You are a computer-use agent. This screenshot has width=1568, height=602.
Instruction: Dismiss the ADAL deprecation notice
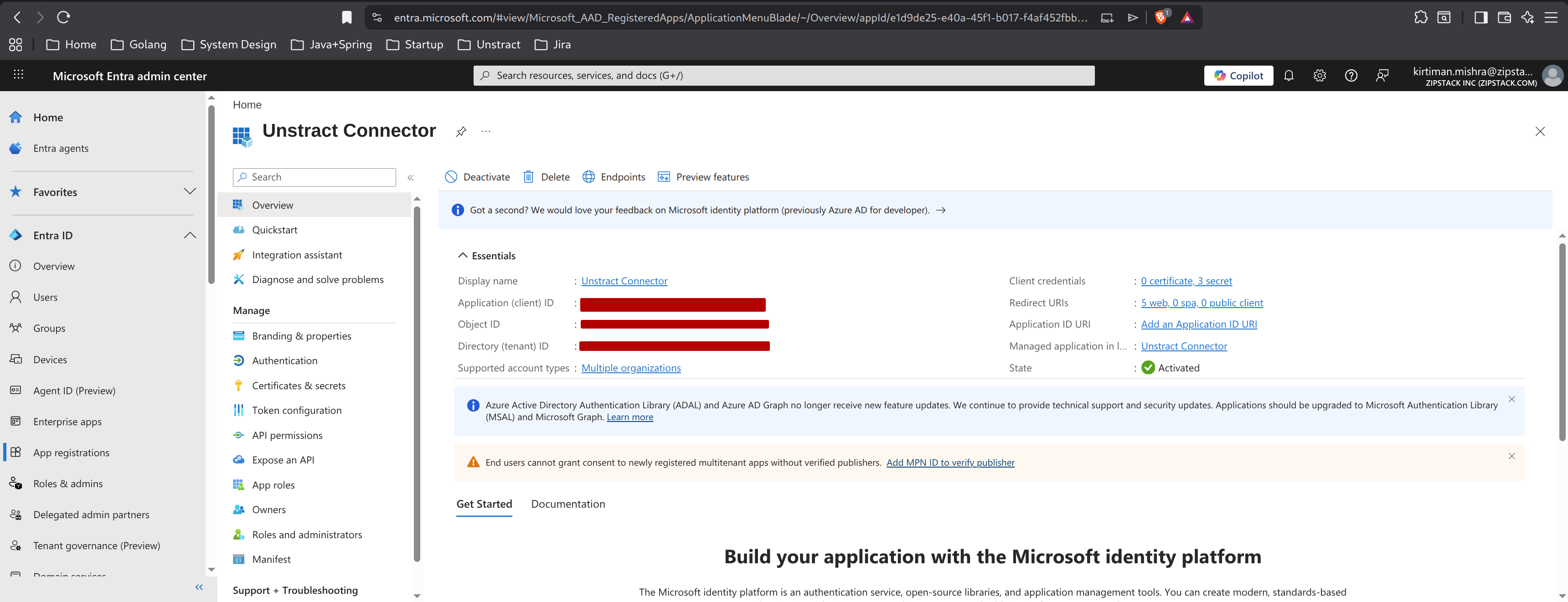(x=1512, y=399)
